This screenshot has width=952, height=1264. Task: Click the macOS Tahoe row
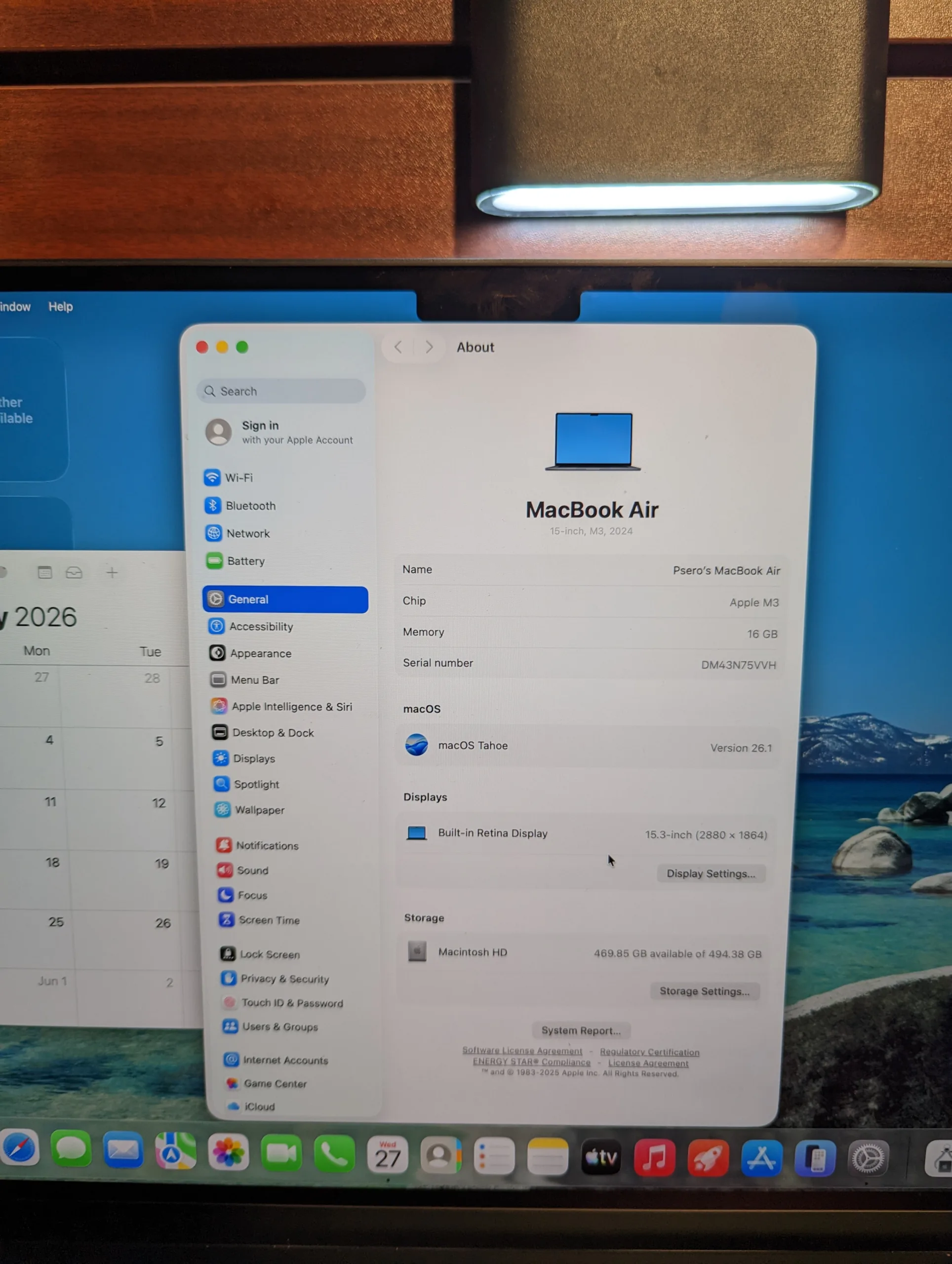tap(588, 746)
